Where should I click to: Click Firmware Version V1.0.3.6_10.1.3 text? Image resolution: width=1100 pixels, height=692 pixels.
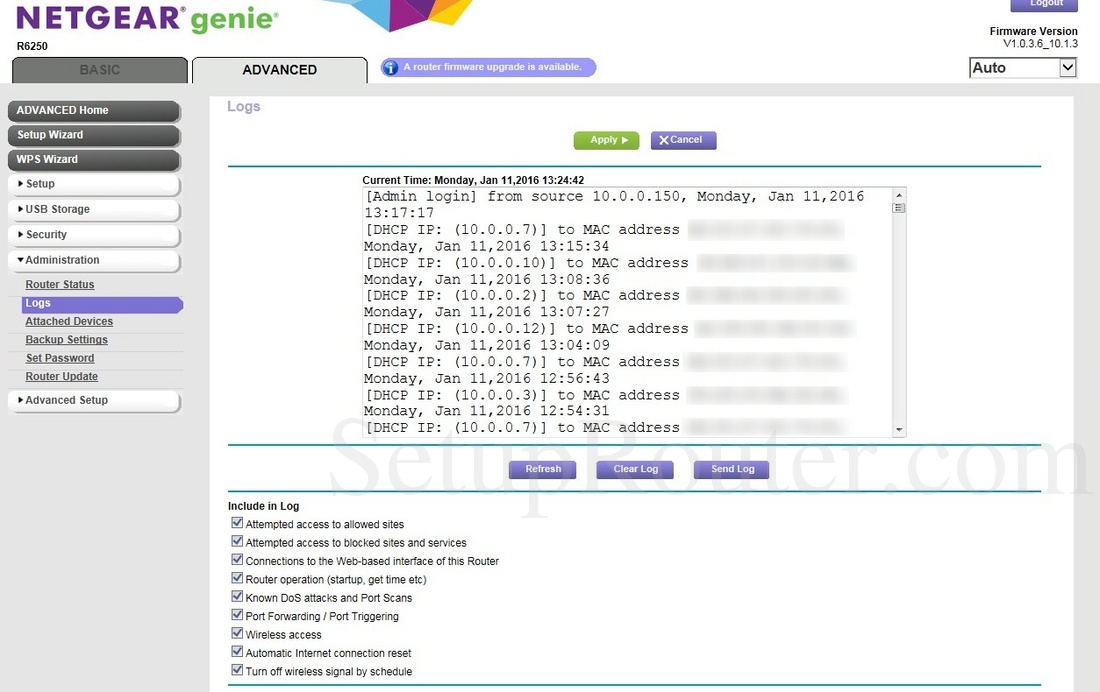pyautogui.click(x=1033, y=37)
